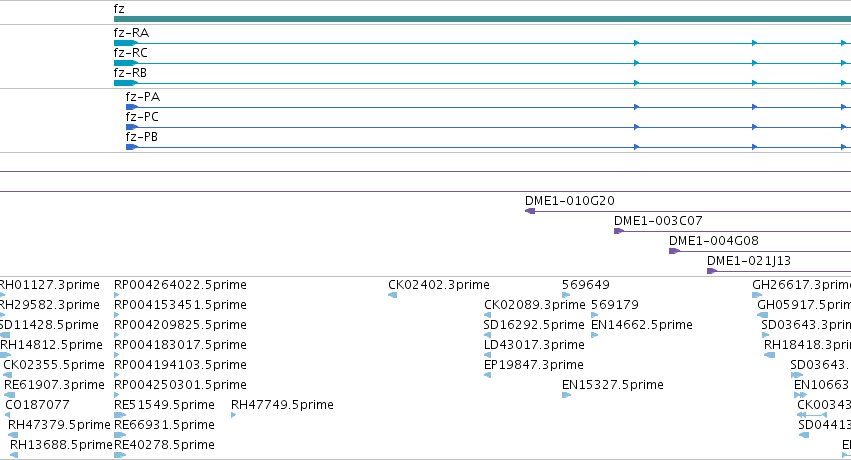Click the fz-RA transcript arrow glyph
851x460 pixels.
(x=125, y=43)
